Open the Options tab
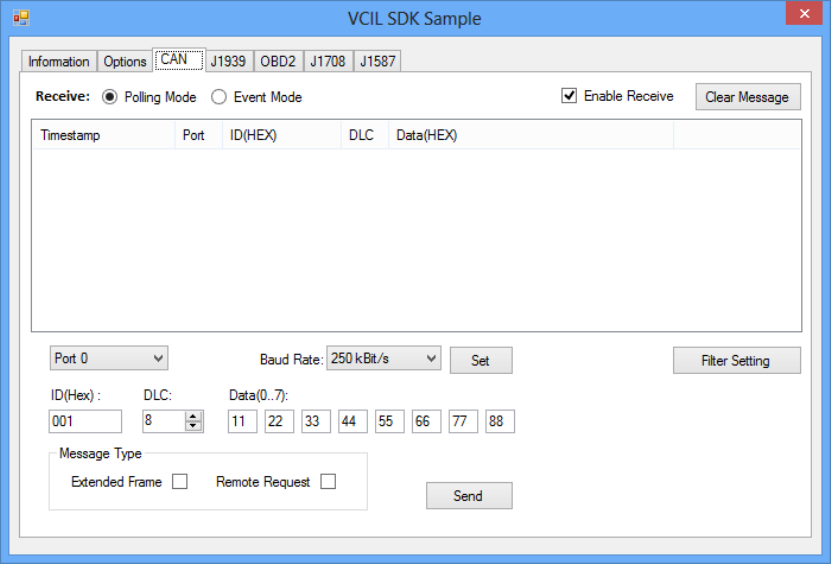 (x=125, y=61)
